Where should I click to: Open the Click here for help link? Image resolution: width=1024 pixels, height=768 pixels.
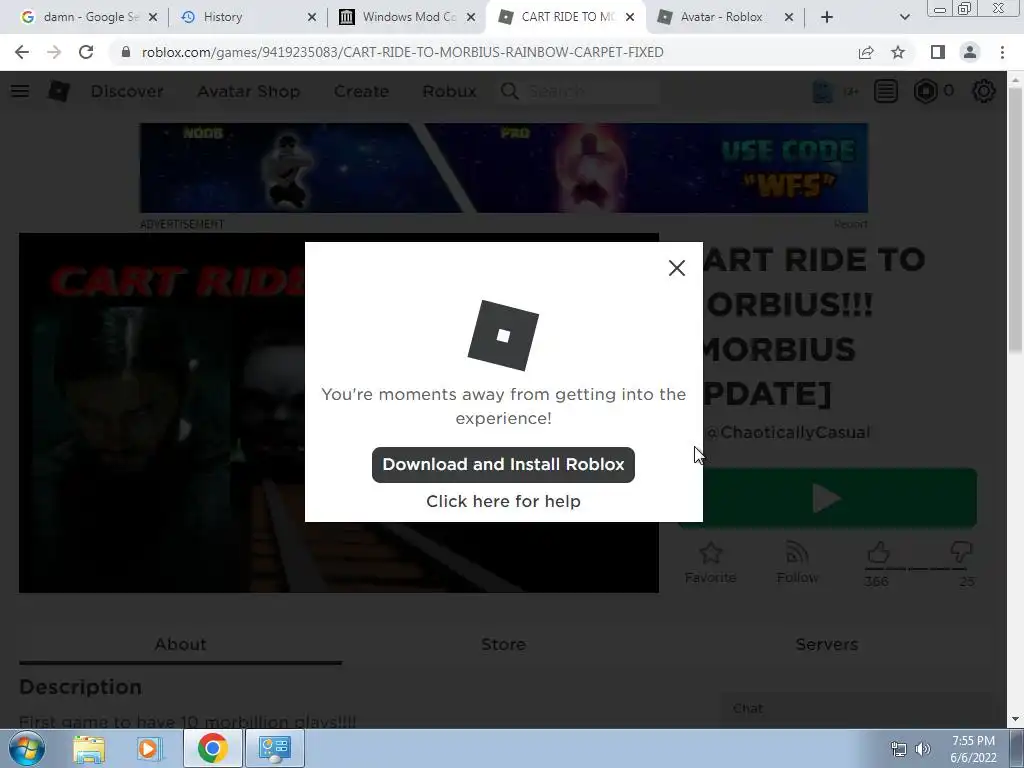pos(503,501)
